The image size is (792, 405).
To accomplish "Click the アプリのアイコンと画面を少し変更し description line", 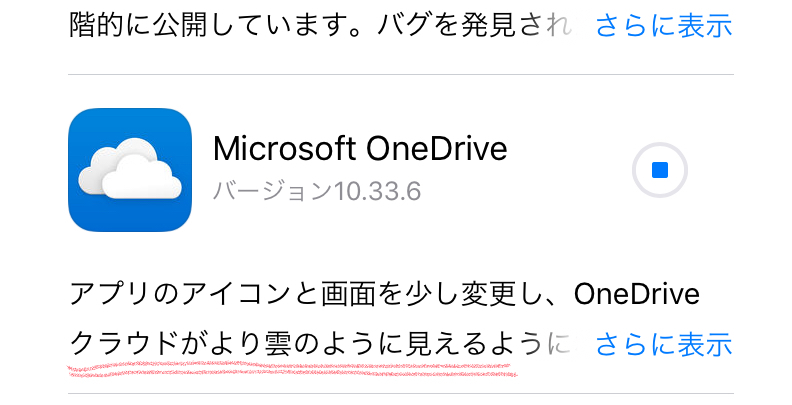I will pos(300,296).
